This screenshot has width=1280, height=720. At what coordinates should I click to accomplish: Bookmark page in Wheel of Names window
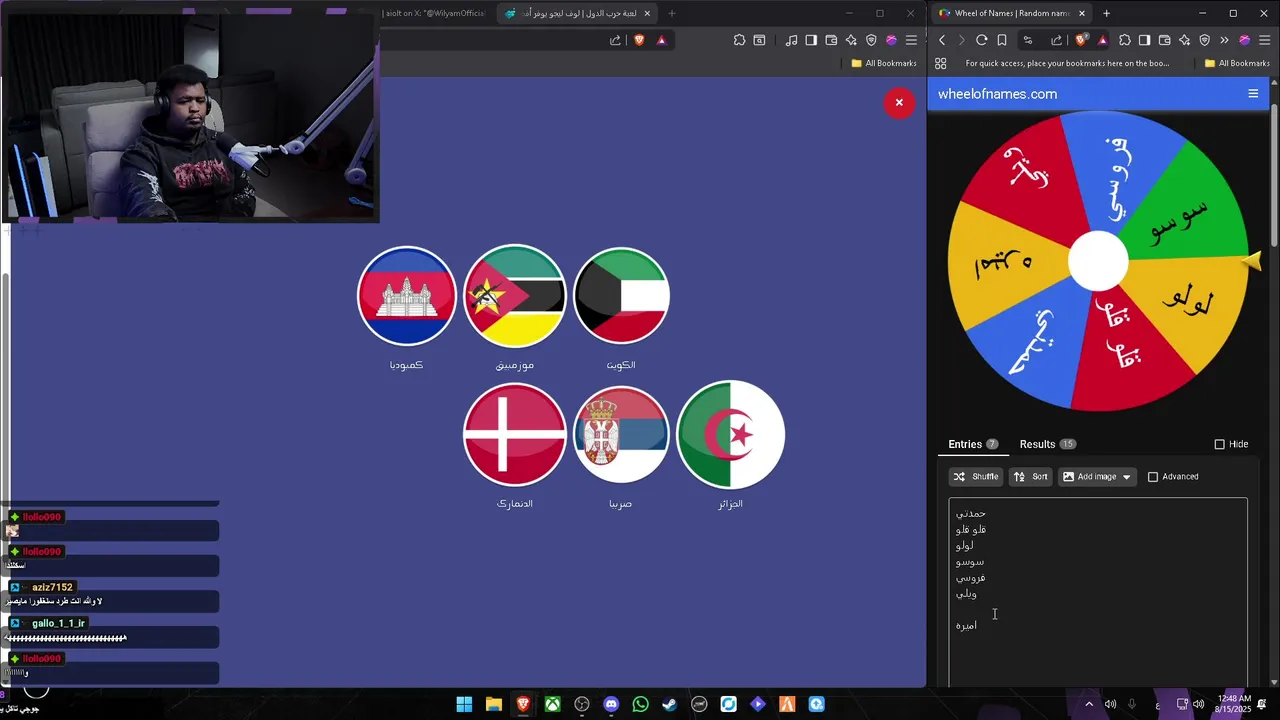point(1002,40)
